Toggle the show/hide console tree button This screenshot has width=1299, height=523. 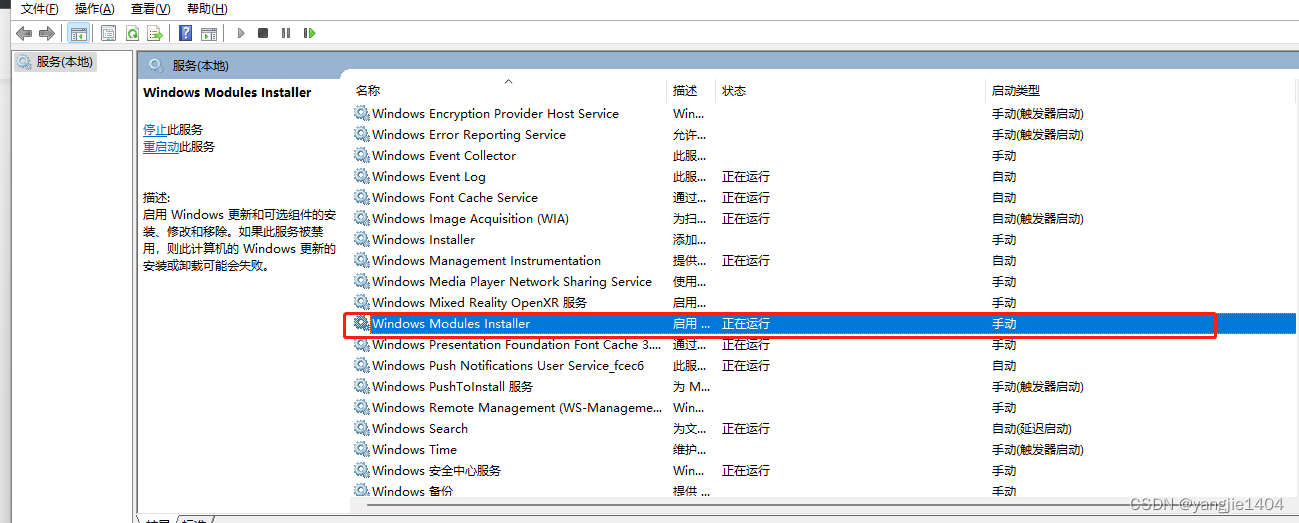coord(78,33)
